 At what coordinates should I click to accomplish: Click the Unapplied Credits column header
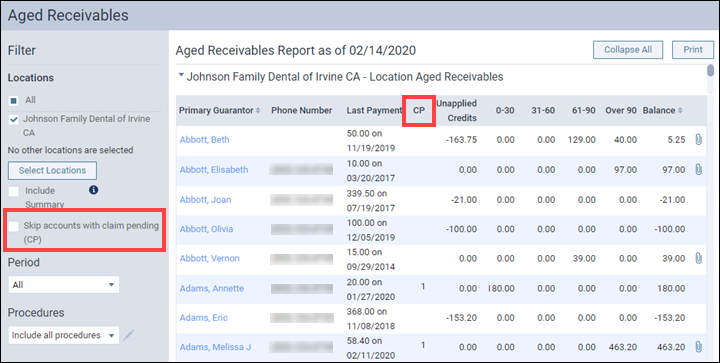[x=457, y=111]
